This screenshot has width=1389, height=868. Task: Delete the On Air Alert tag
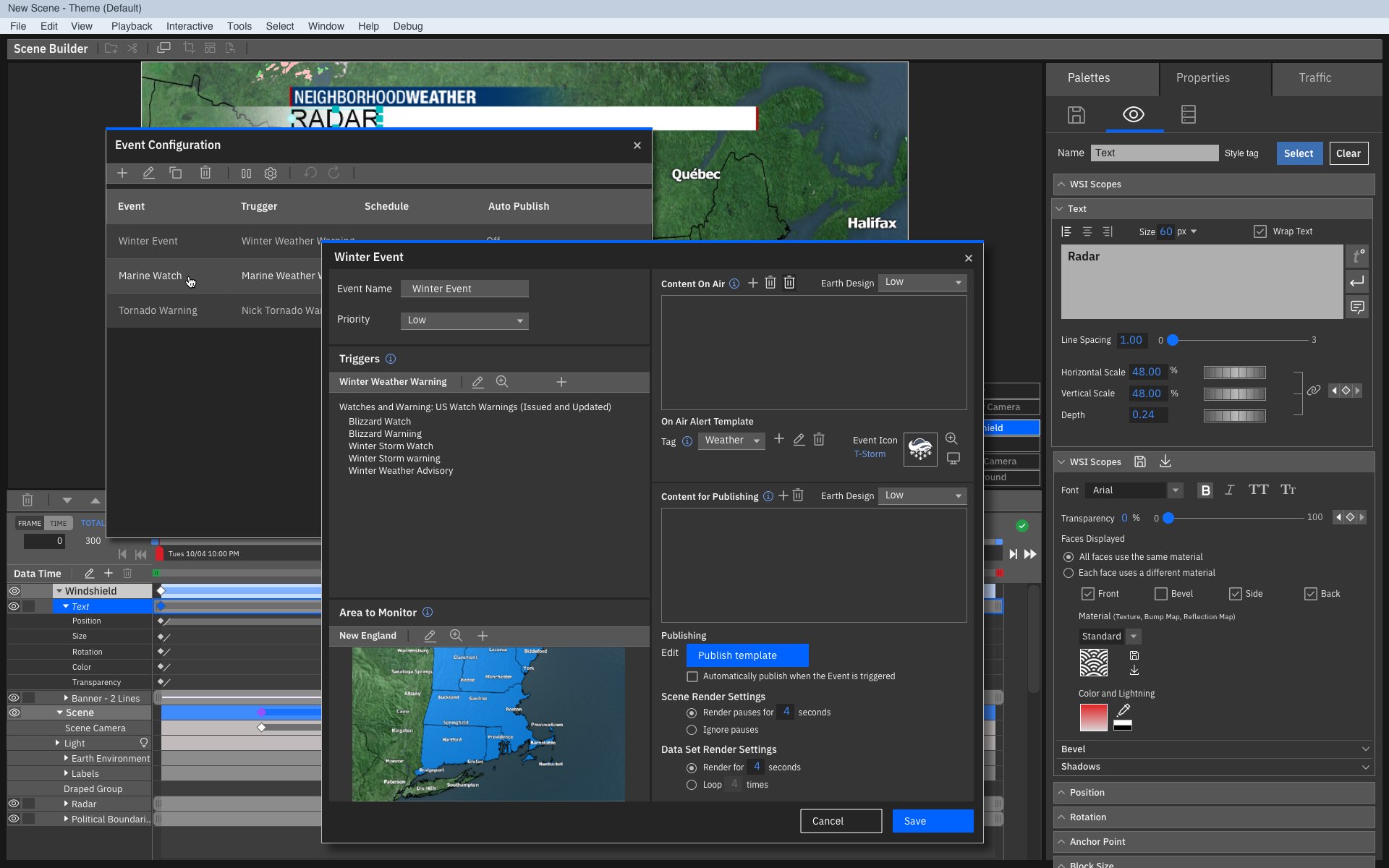click(x=819, y=440)
